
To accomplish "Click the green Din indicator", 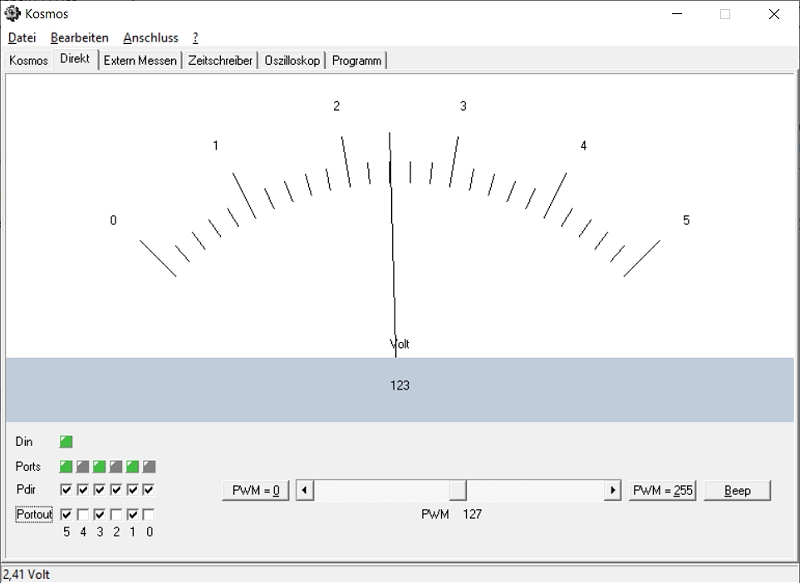I will (x=66, y=442).
